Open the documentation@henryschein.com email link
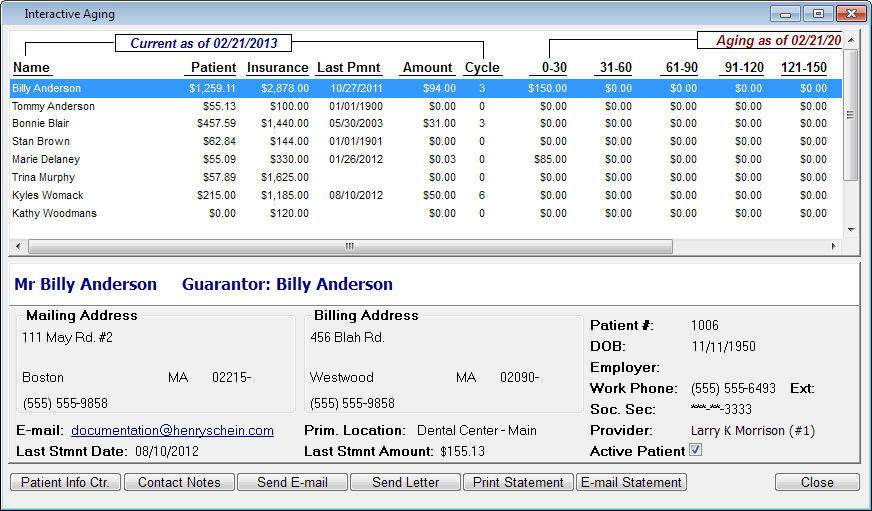The image size is (872, 511). coord(172,430)
